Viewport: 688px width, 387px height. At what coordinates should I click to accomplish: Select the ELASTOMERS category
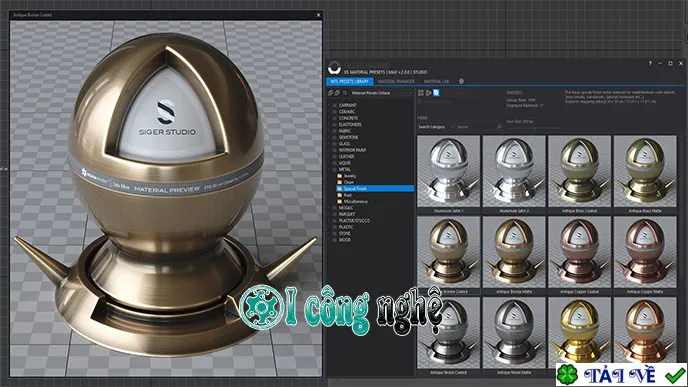coord(350,125)
